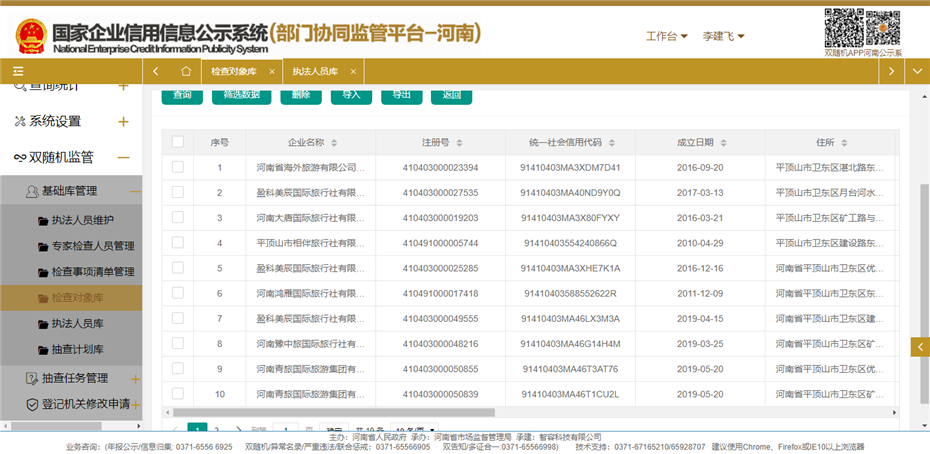Expand 系统设置 with its plus sign
930x454 pixels.
(123, 122)
